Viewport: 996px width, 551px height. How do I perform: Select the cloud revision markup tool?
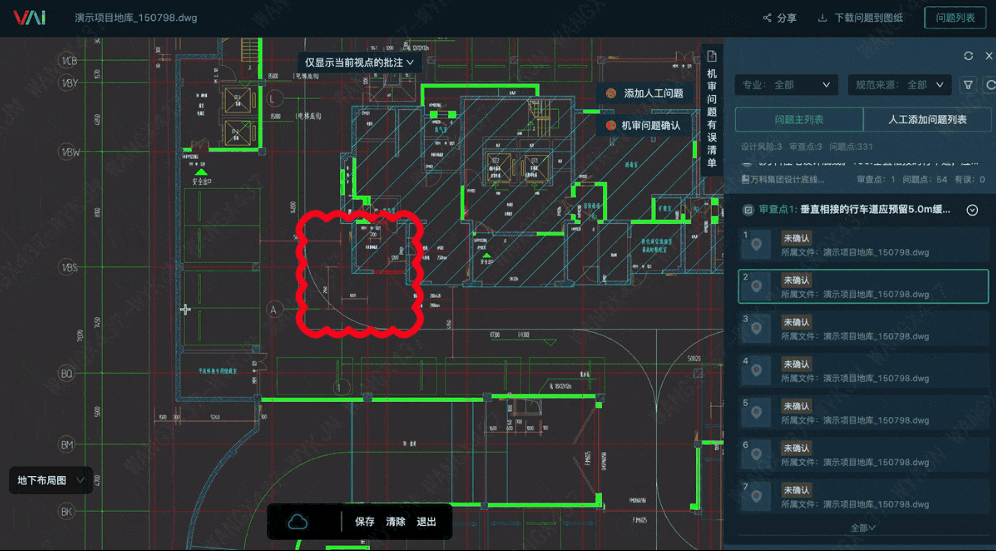(x=298, y=522)
